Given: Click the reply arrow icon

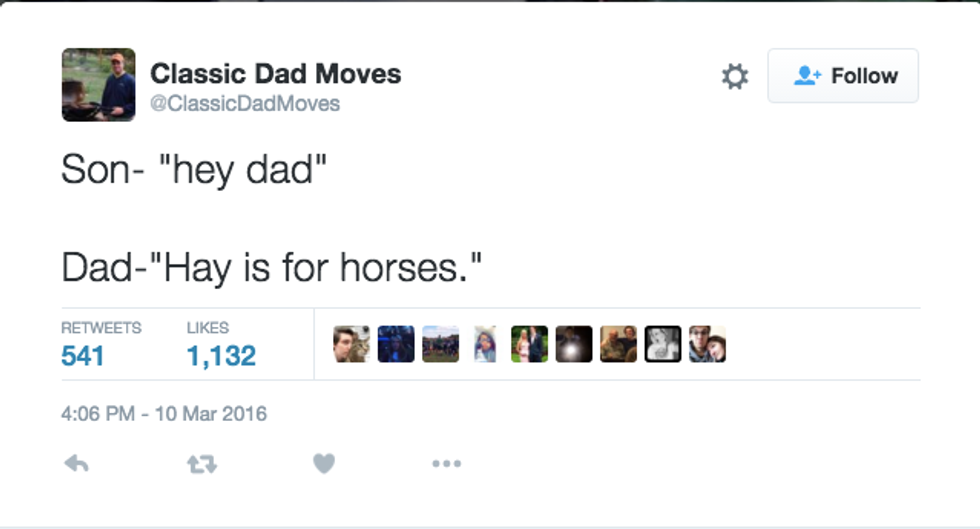Looking at the screenshot, I should coord(76,463).
